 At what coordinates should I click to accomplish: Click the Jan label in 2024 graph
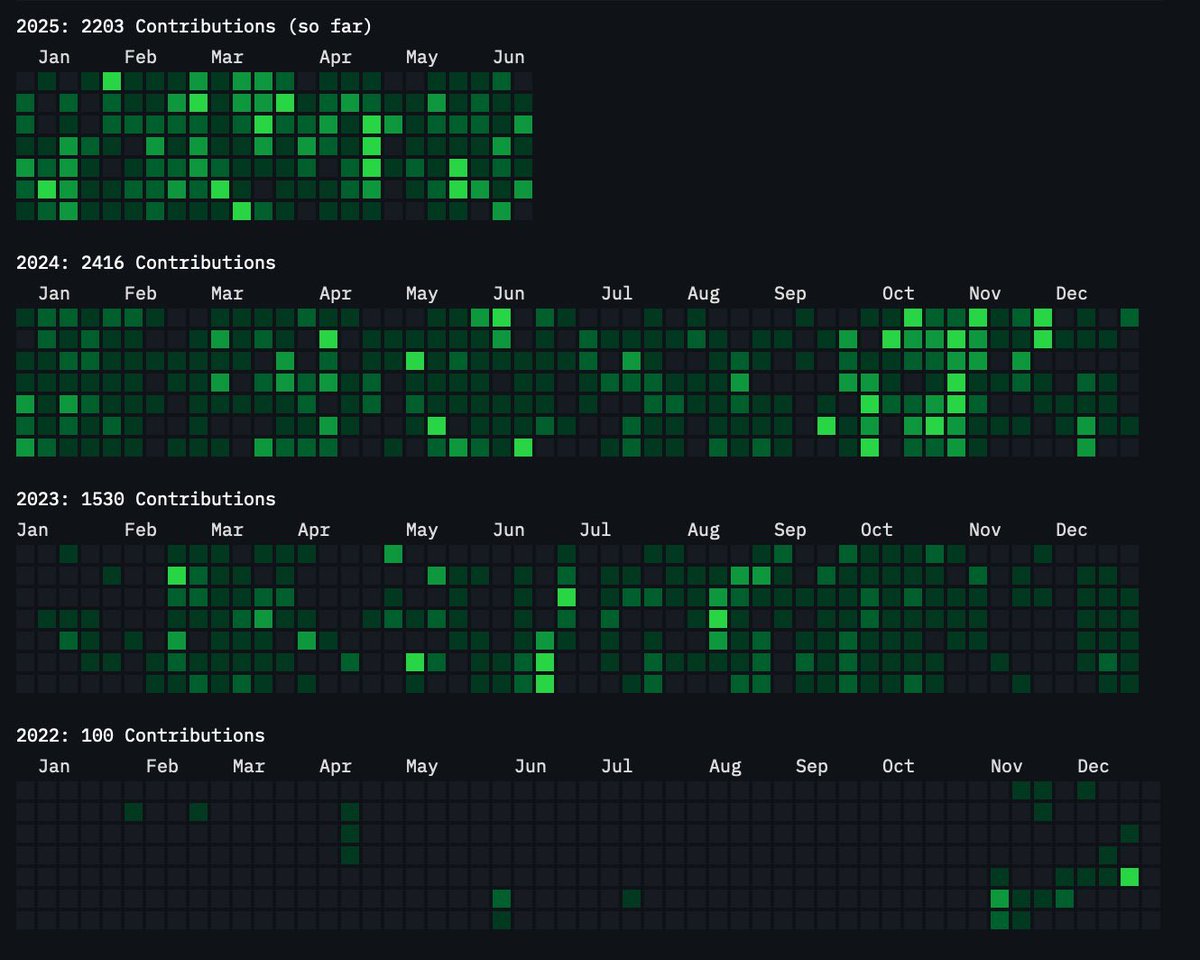point(54,293)
